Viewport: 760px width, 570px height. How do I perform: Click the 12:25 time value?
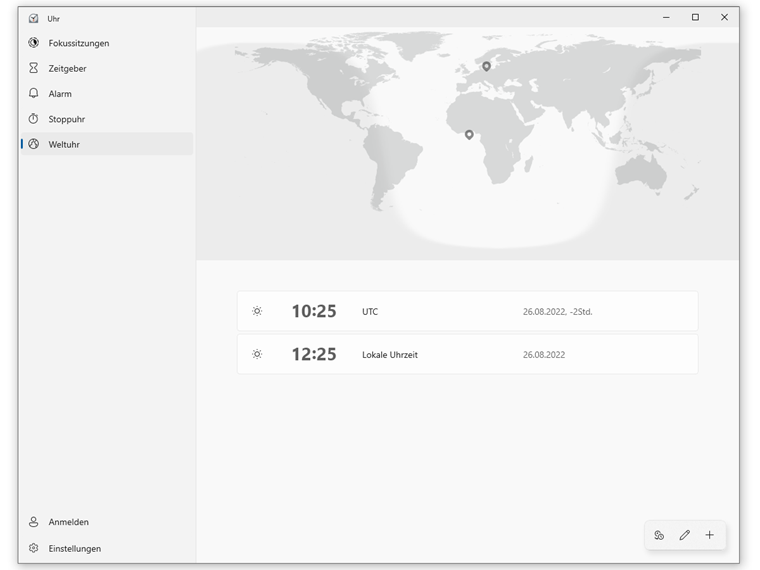pyautogui.click(x=314, y=354)
